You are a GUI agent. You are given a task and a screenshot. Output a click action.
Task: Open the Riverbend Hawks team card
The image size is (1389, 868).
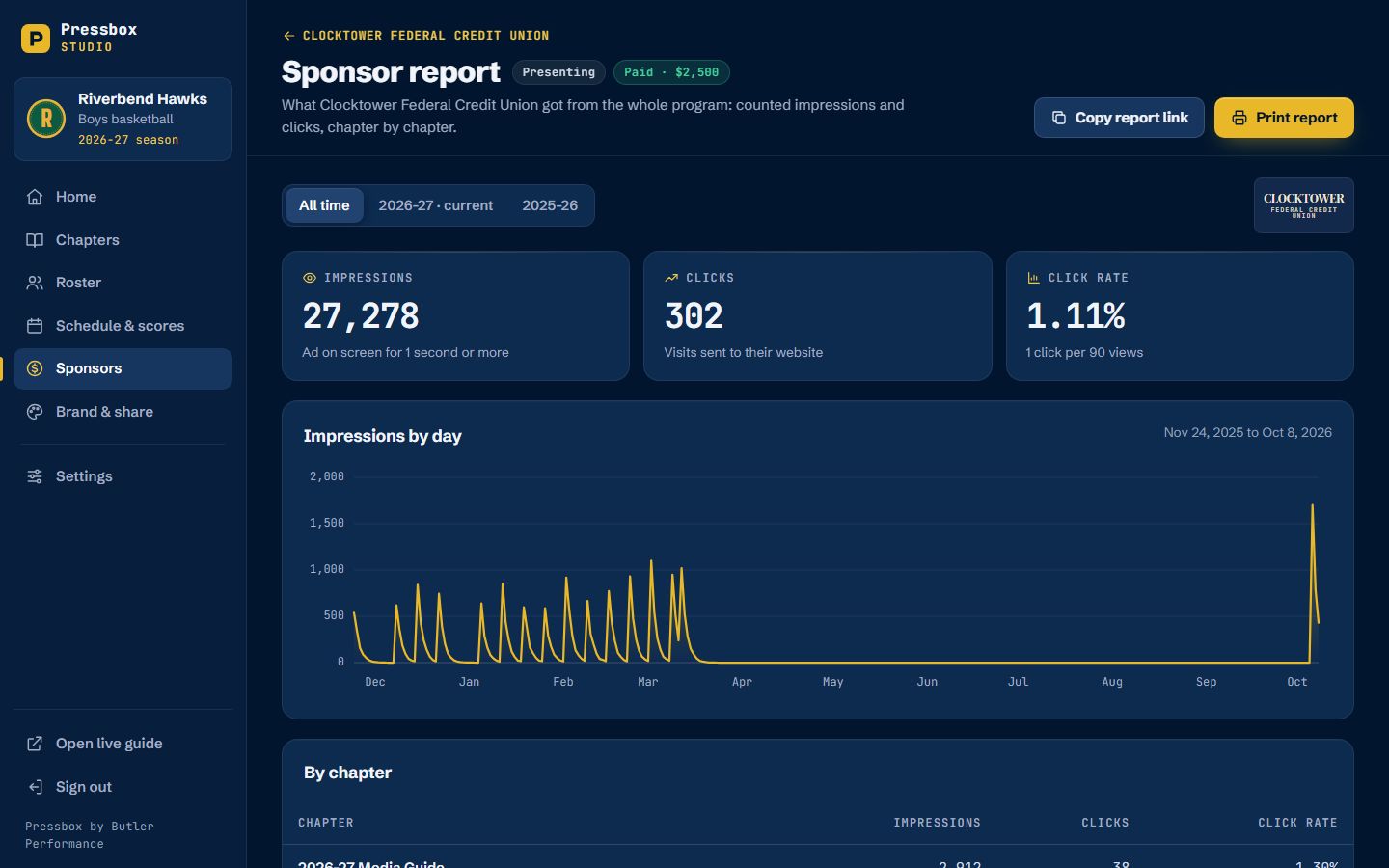[123, 120]
